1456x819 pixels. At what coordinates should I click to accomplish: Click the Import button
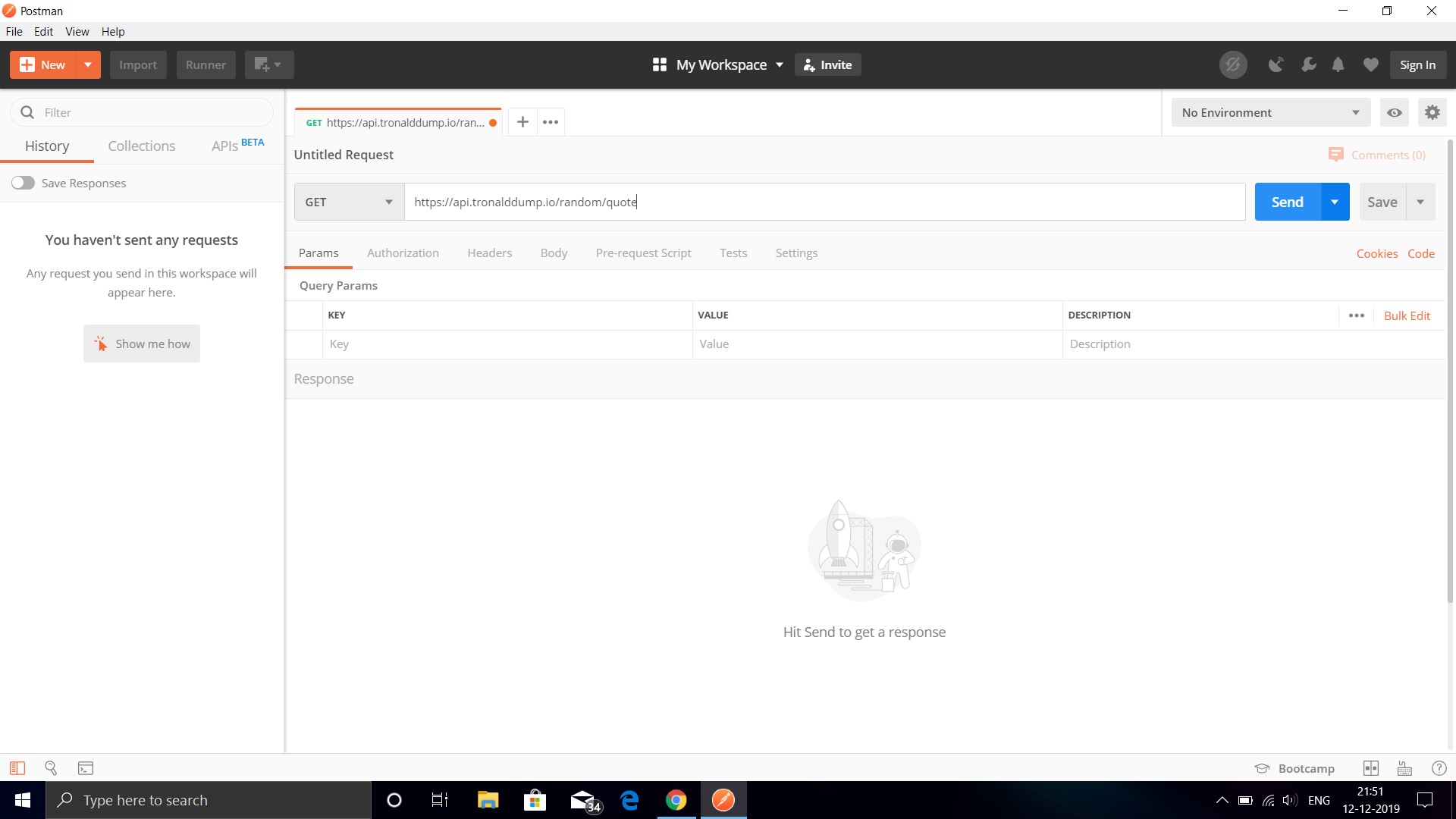coord(137,65)
